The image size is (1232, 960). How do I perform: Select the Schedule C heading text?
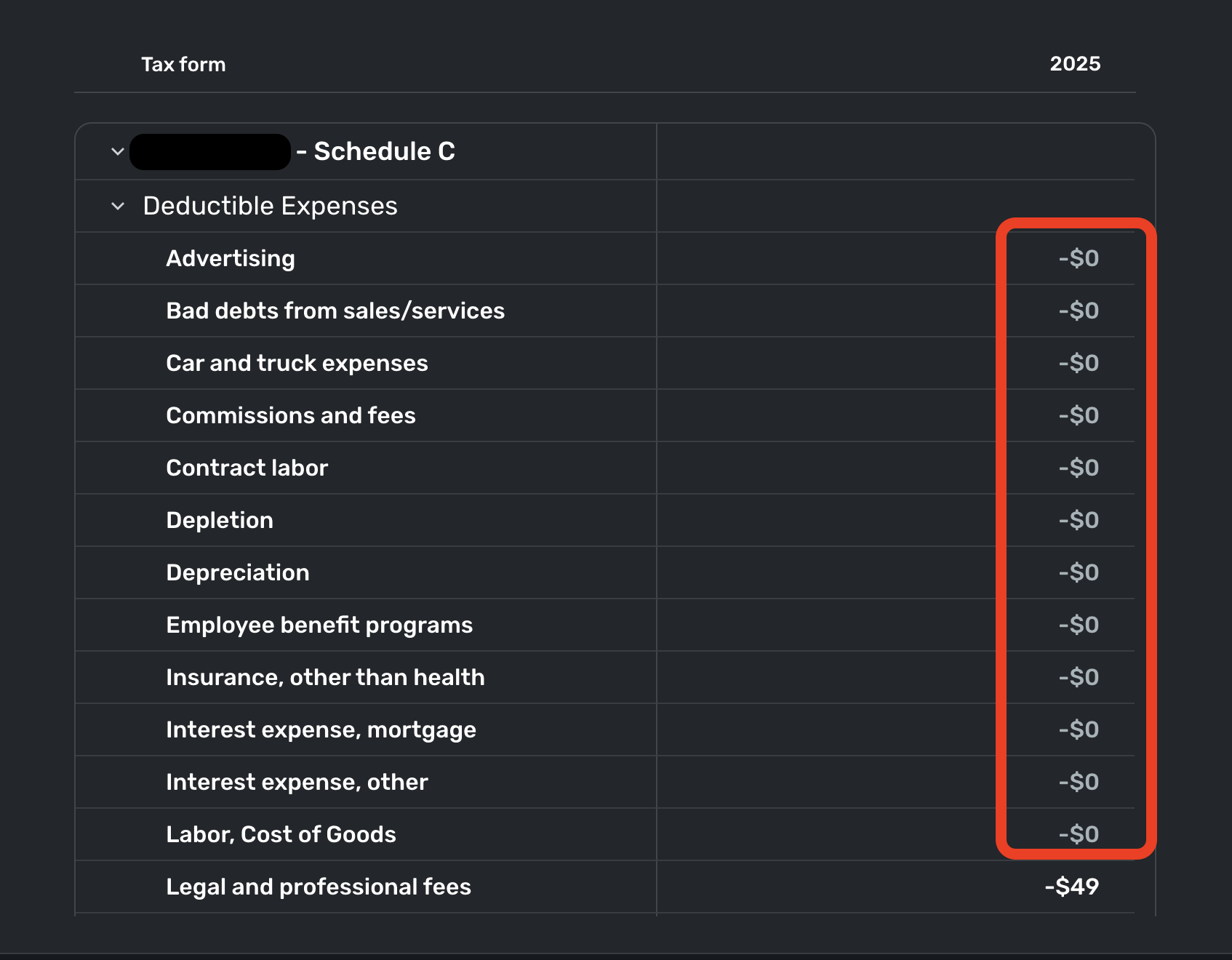pyautogui.click(x=384, y=151)
